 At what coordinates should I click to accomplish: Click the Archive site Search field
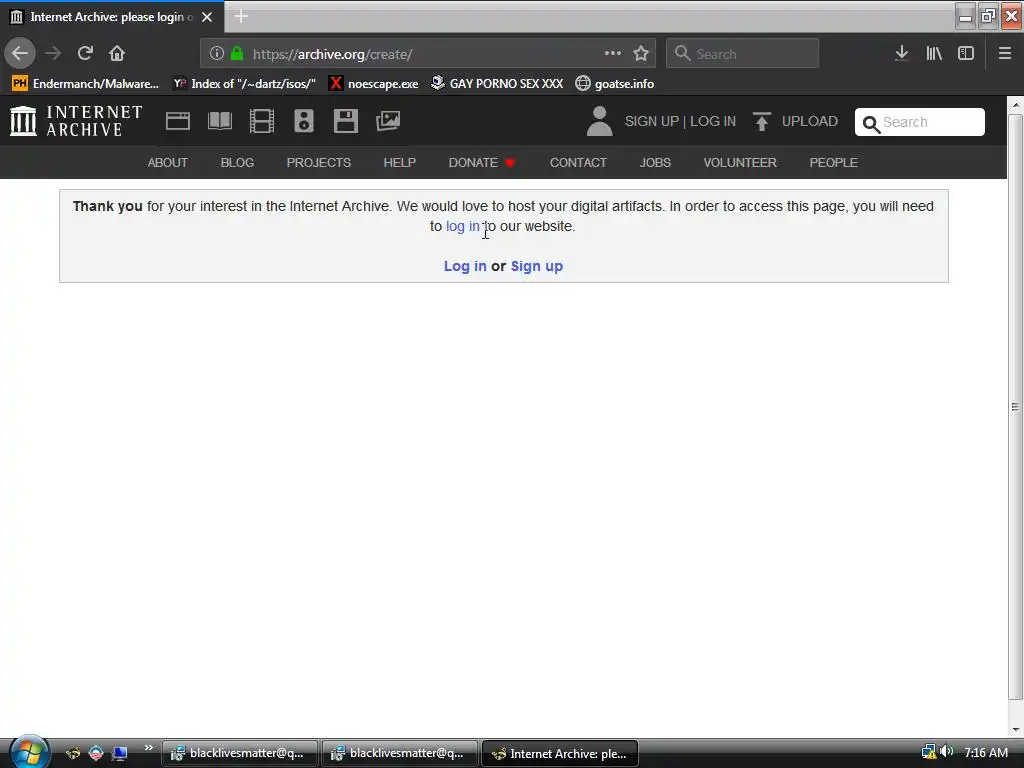click(x=920, y=122)
